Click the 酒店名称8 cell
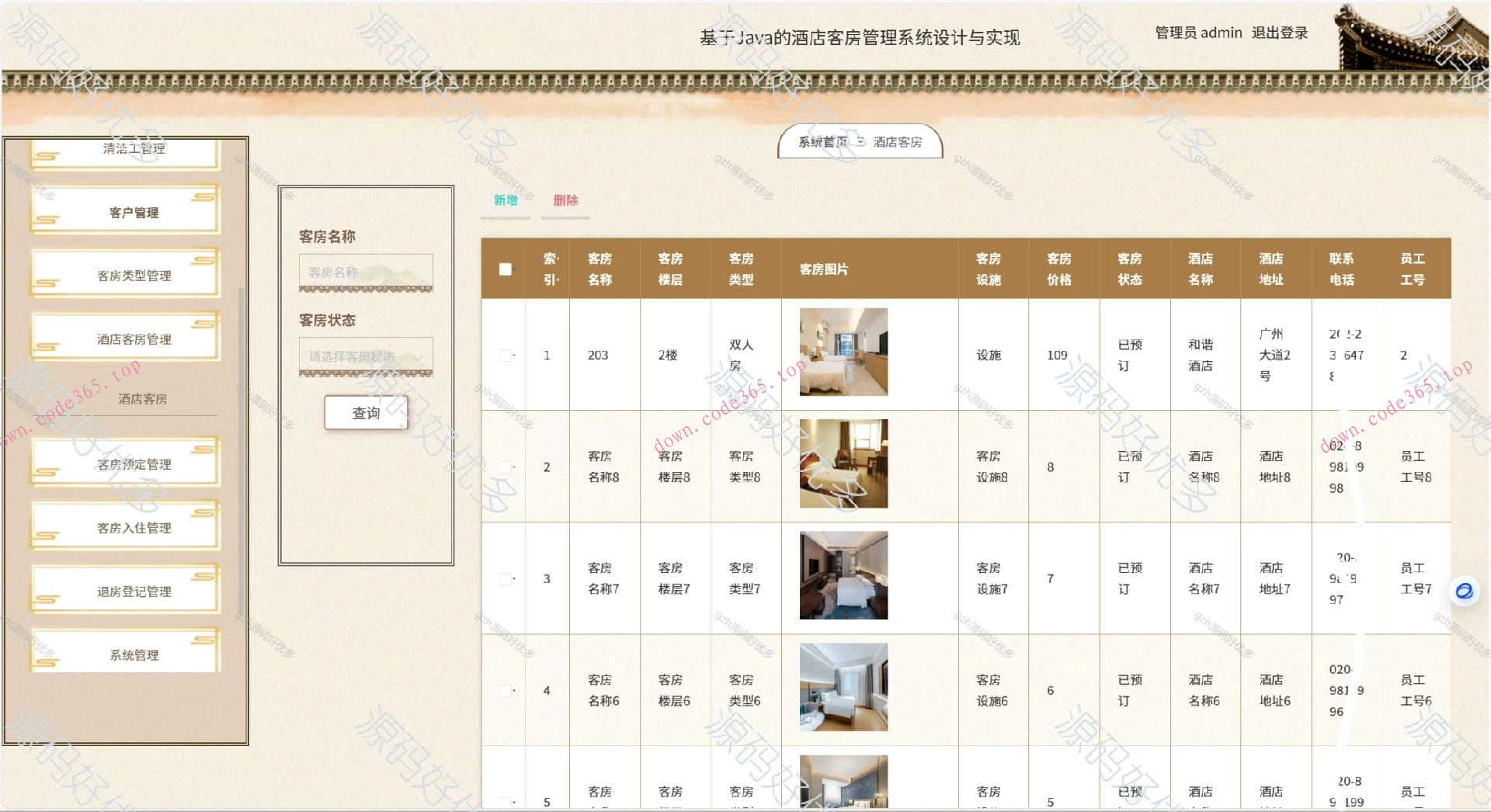1491x812 pixels. click(1204, 467)
